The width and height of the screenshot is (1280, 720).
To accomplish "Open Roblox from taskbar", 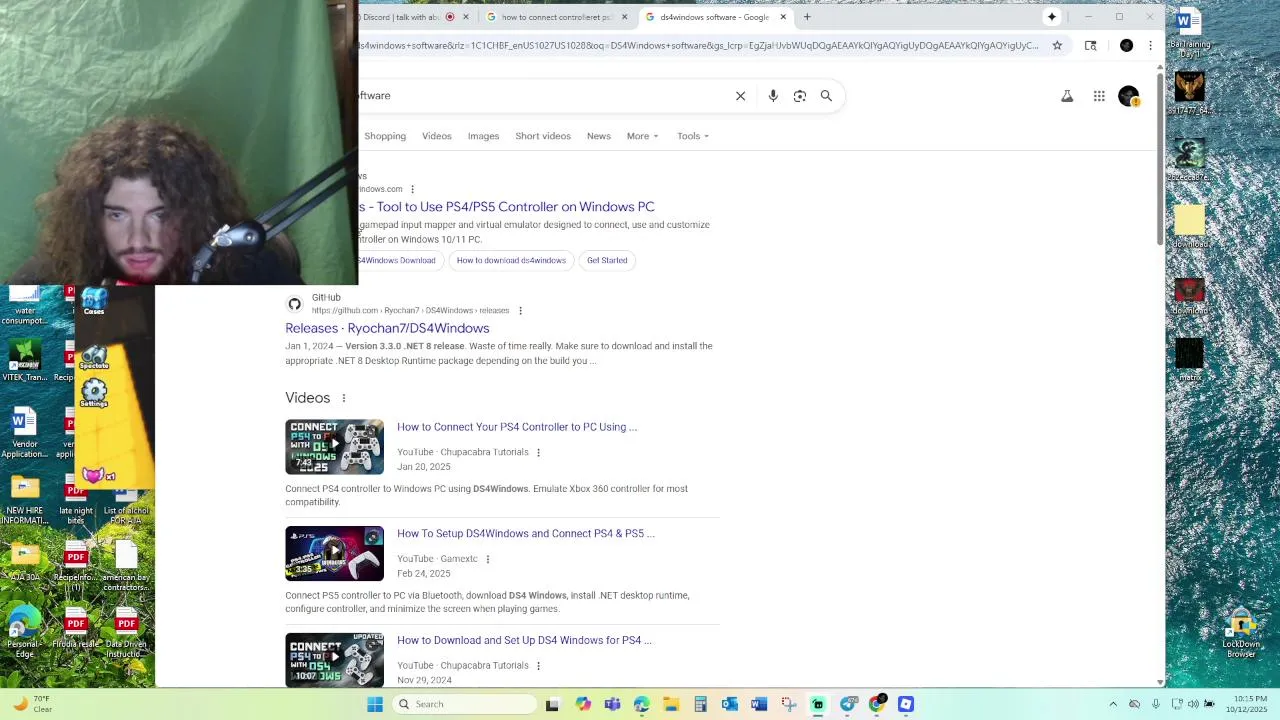I will [906, 704].
